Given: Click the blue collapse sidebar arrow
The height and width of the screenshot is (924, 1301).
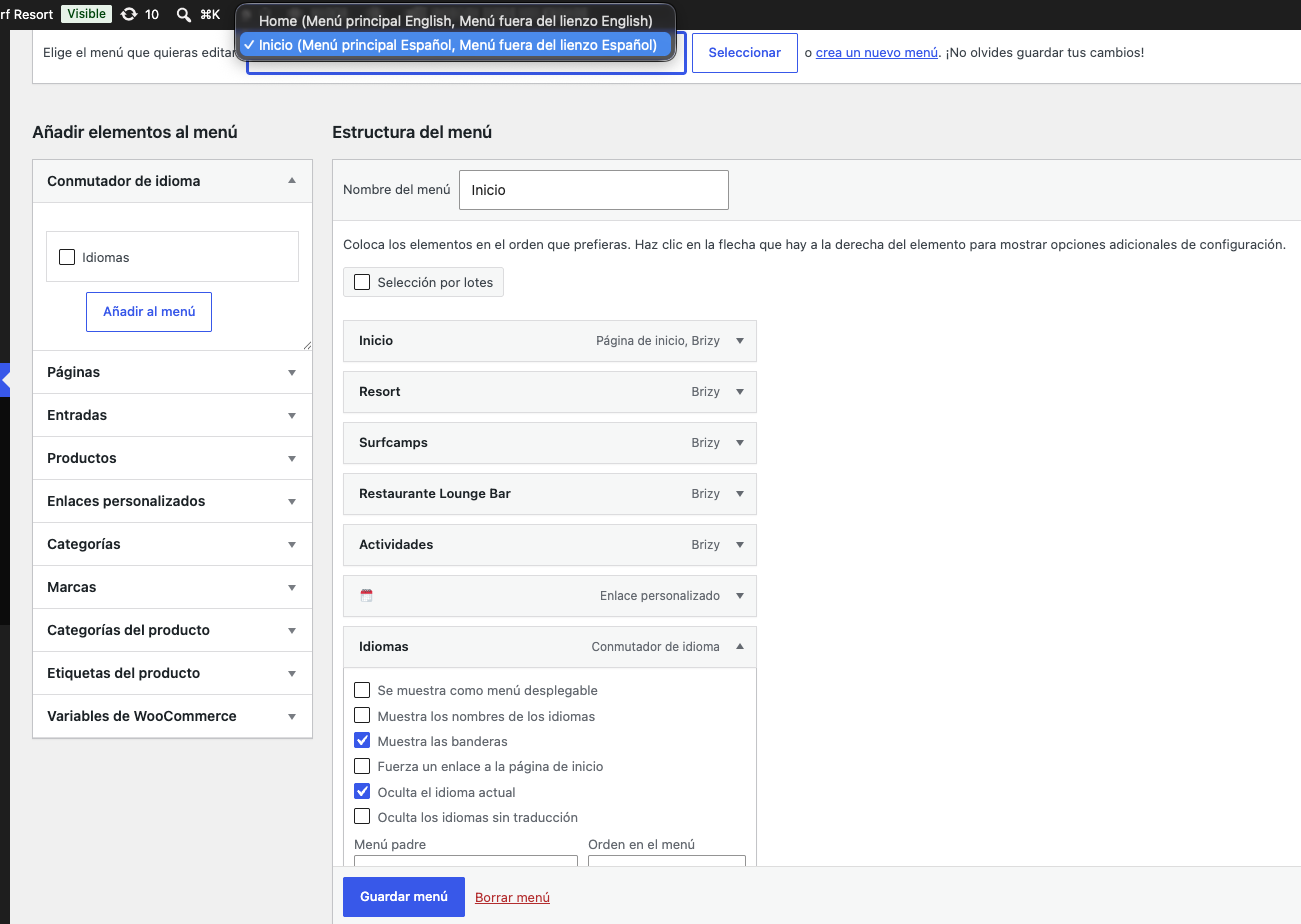Looking at the screenshot, I should tap(5, 380).
